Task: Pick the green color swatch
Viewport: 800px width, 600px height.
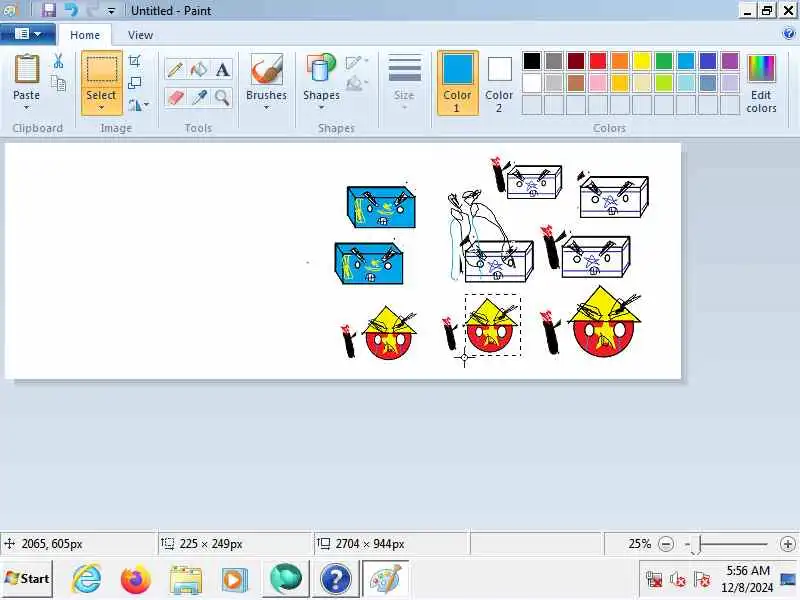Action: coord(664,61)
